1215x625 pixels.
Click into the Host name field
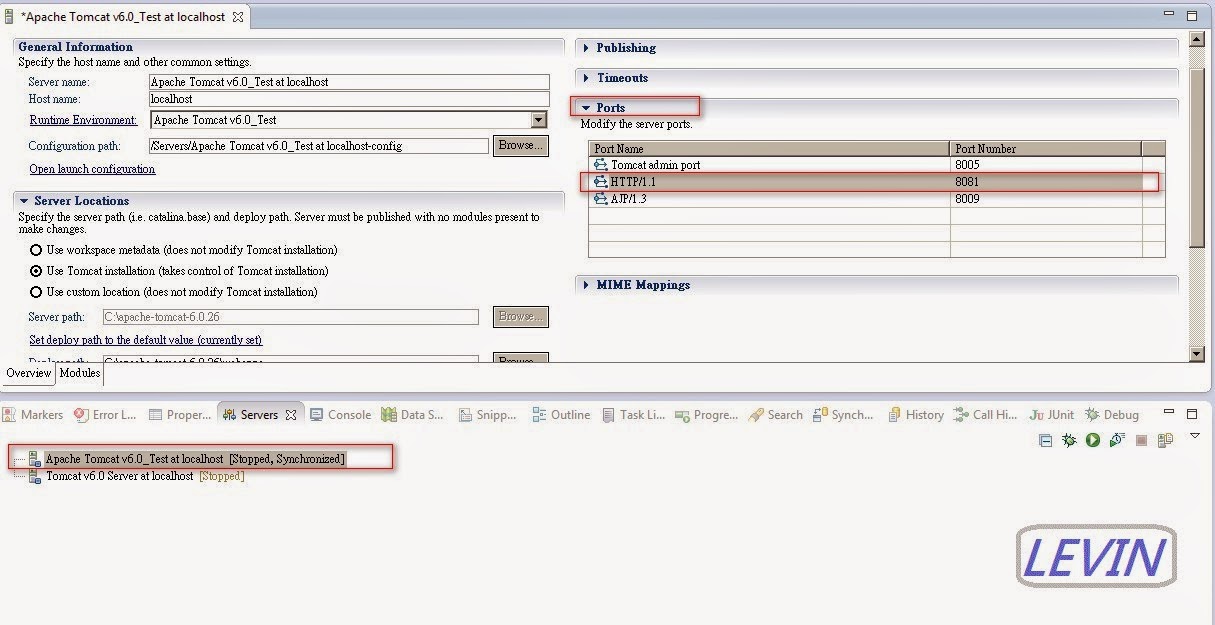pos(348,99)
